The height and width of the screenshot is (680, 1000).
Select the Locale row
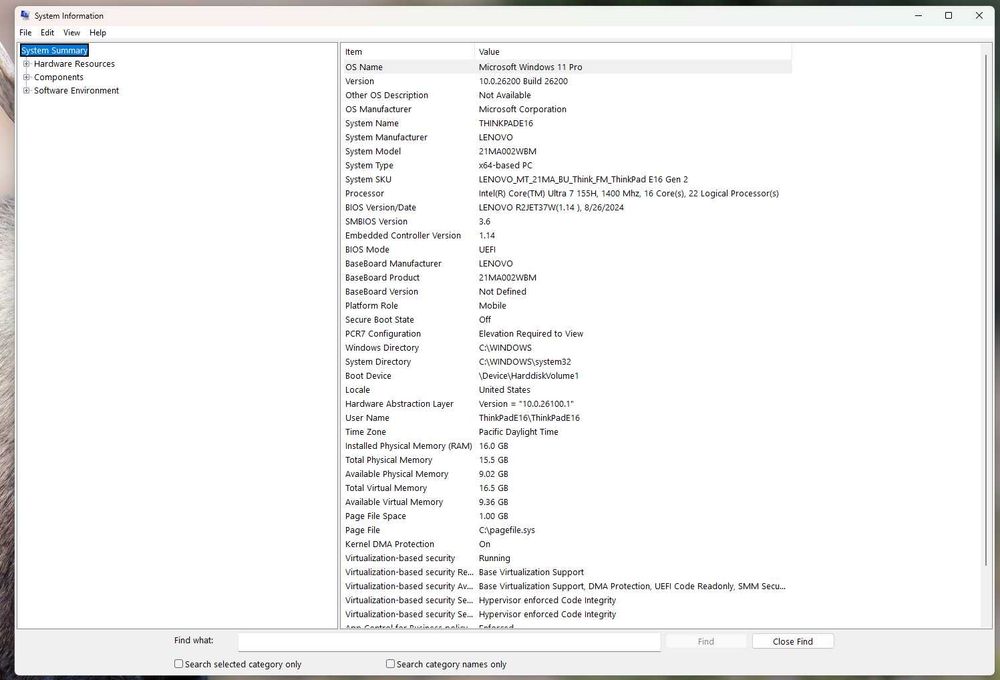tap(566, 390)
